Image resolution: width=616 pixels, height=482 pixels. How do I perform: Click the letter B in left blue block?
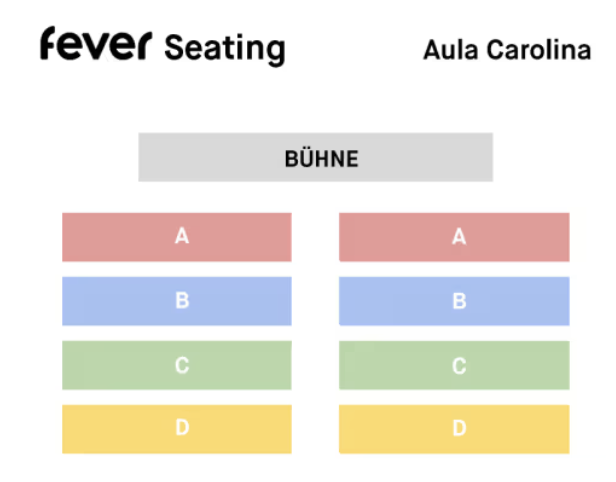182,301
